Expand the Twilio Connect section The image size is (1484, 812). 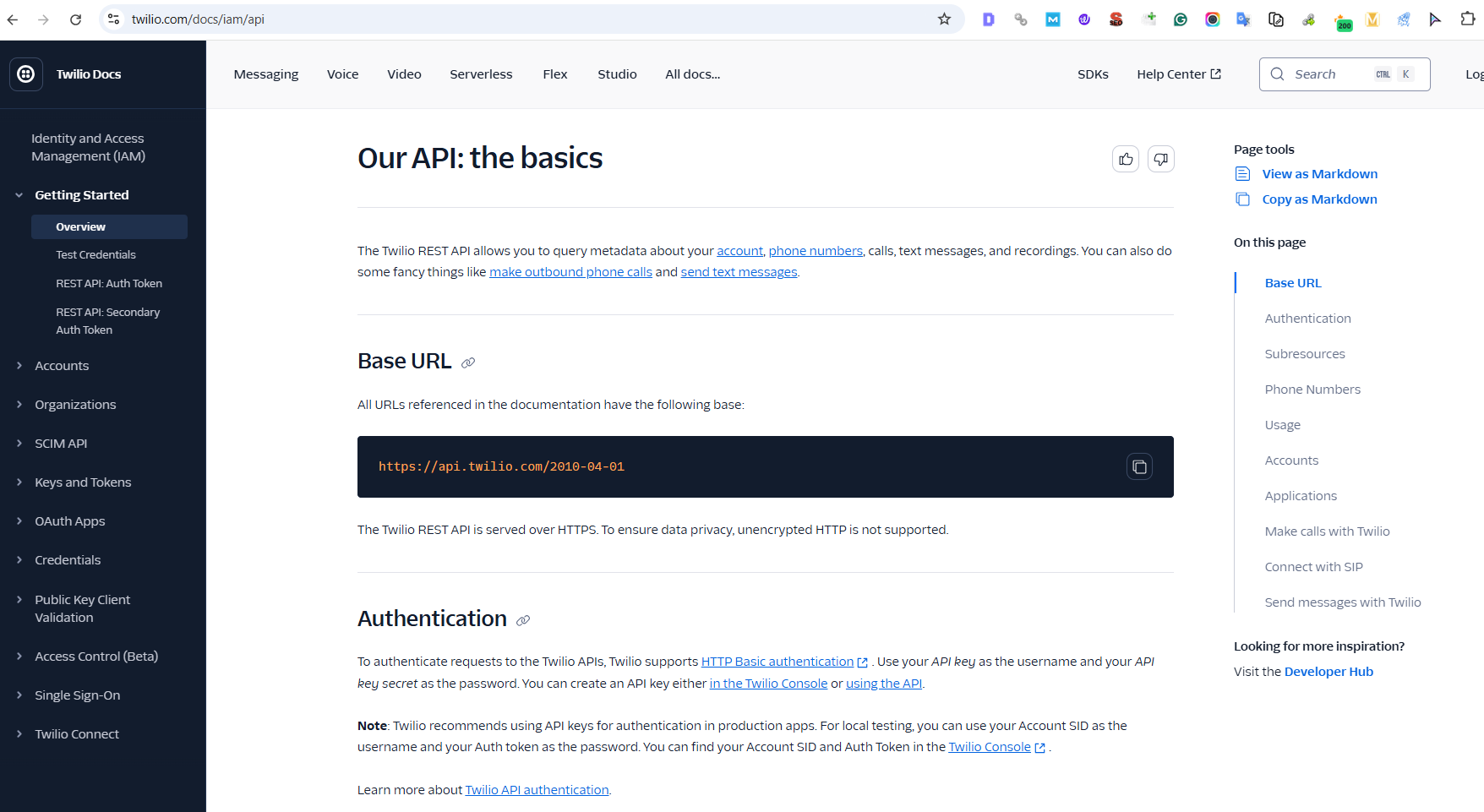point(19,734)
